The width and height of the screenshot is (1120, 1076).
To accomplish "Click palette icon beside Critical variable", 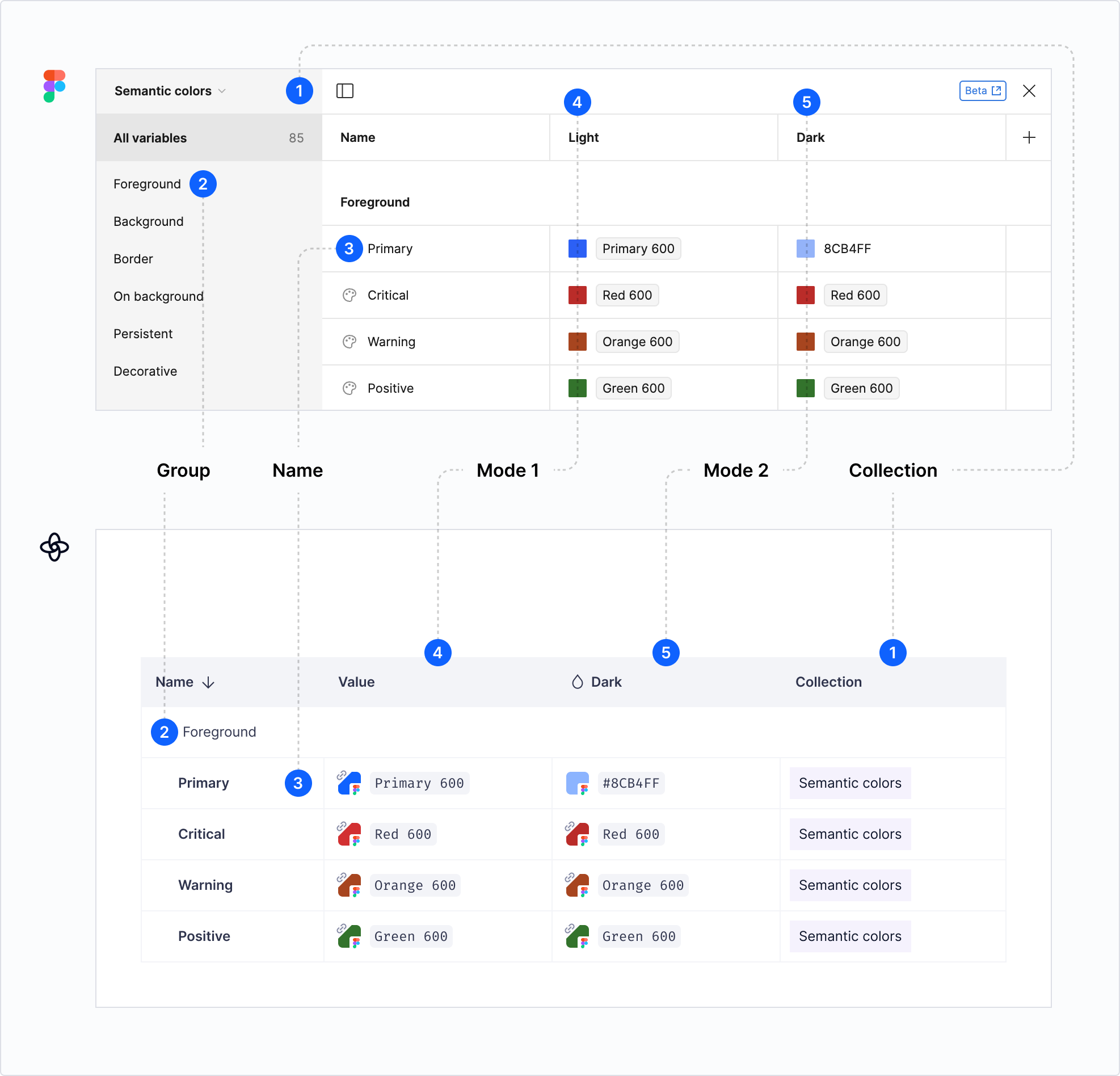I will [349, 296].
